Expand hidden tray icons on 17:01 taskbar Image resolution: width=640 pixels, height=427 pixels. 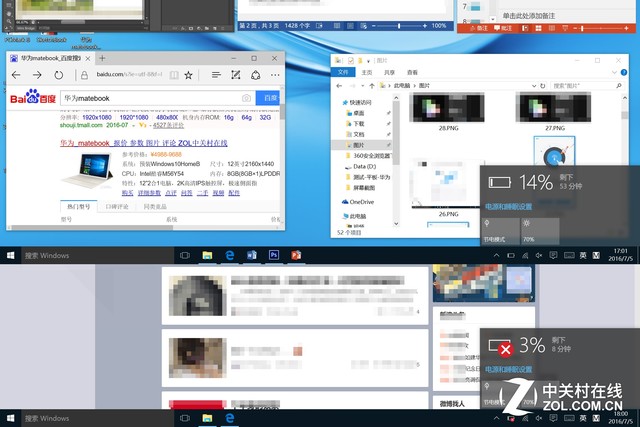click(496, 256)
